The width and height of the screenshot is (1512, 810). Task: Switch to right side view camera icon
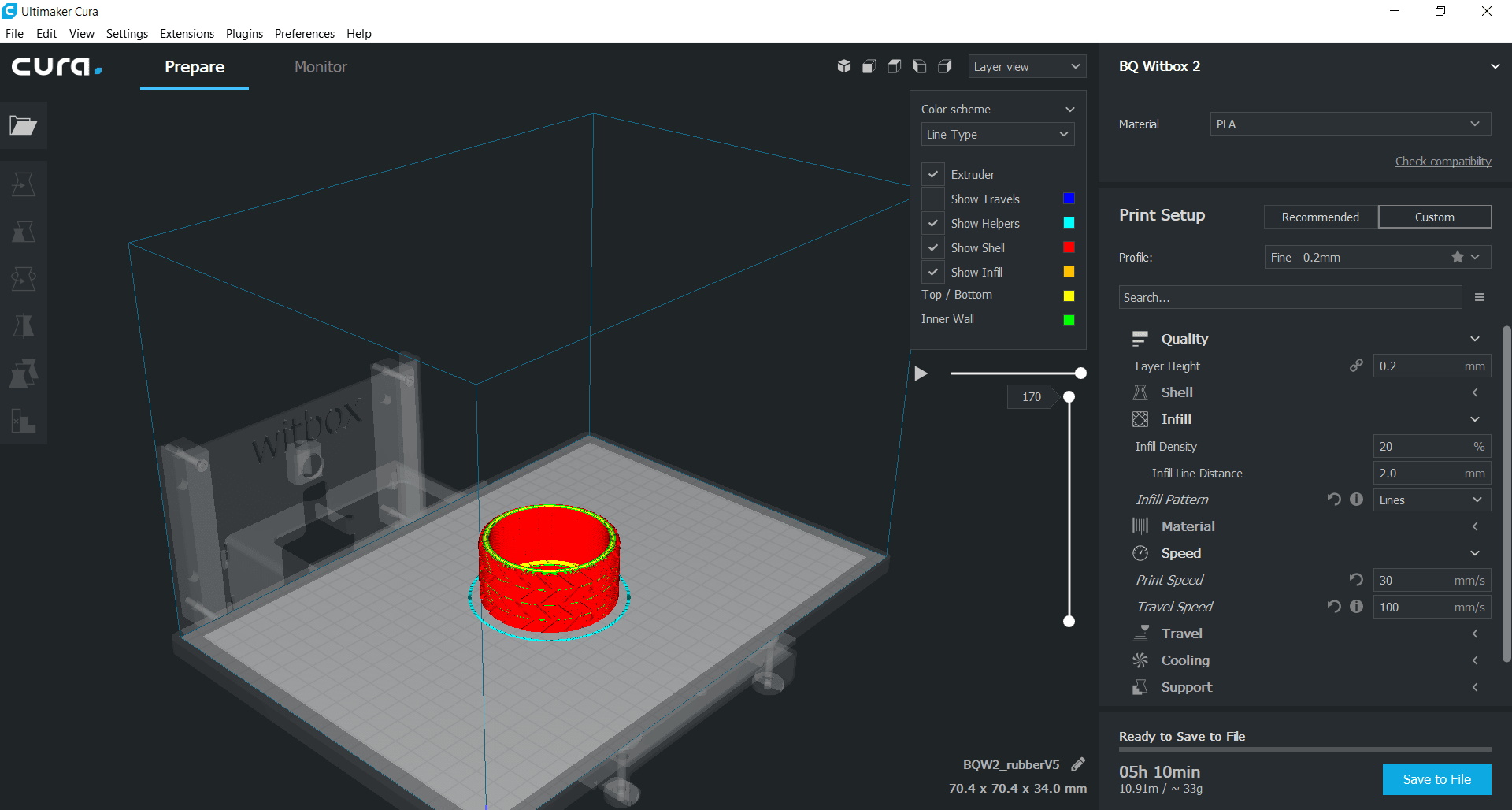coord(945,66)
